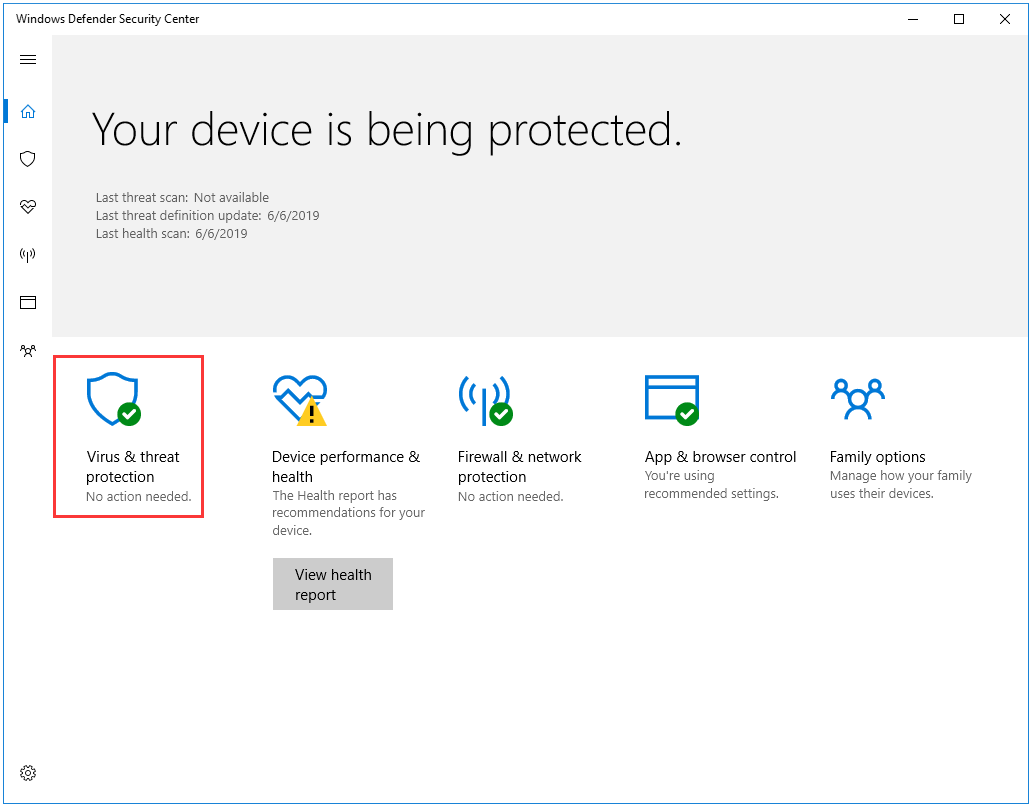Click the heart icon with warning badge
1032x808 pixels.
(x=300, y=400)
